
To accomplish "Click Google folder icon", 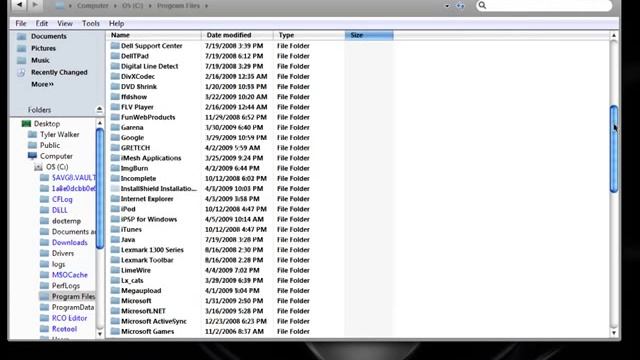I will coord(115,138).
